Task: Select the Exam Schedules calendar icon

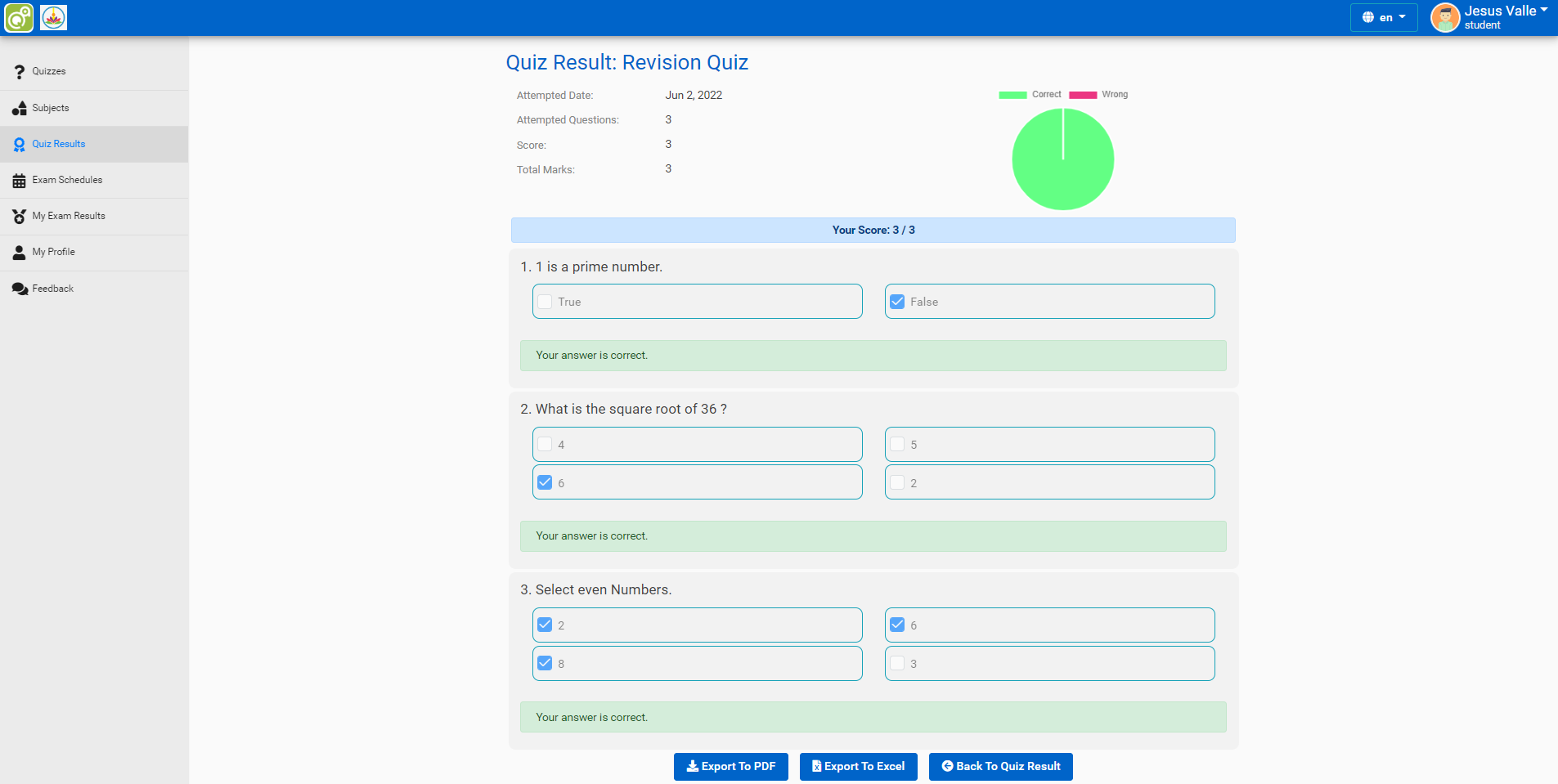Action: coord(19,180)
